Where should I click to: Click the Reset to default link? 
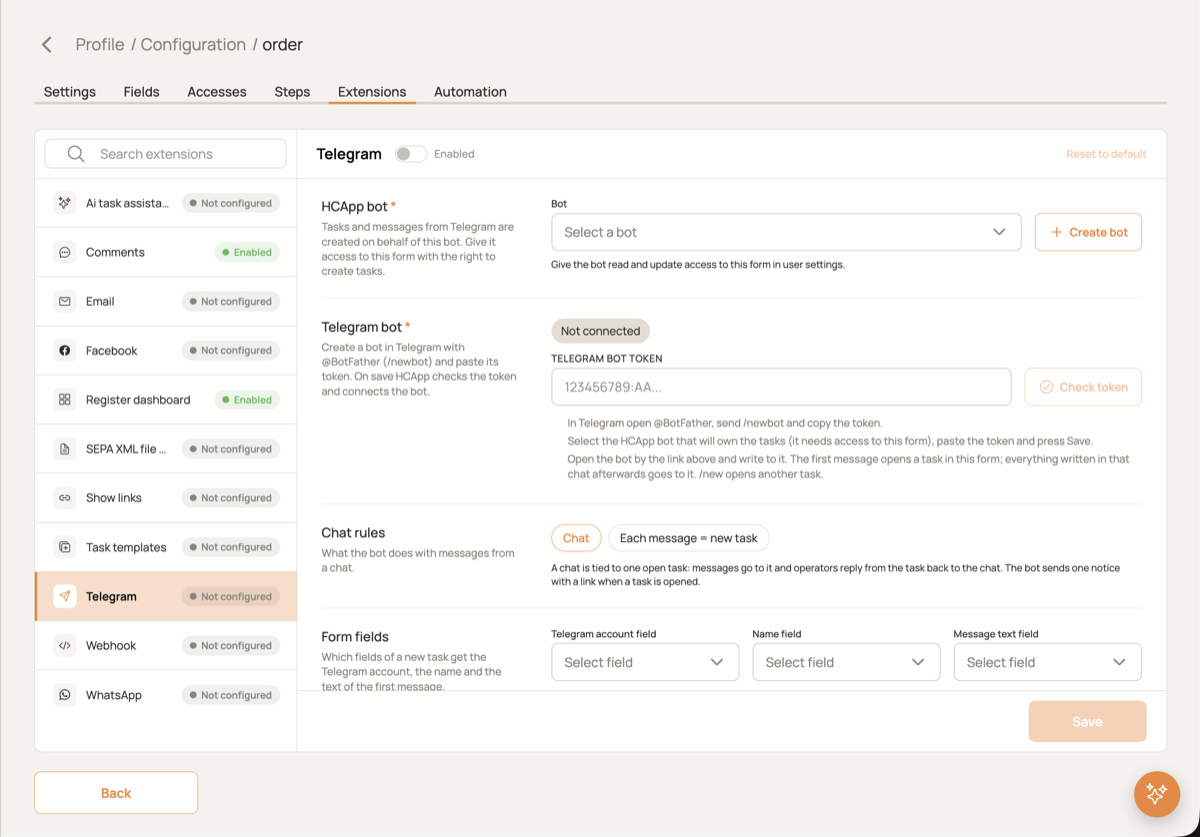pos(1106,154)
